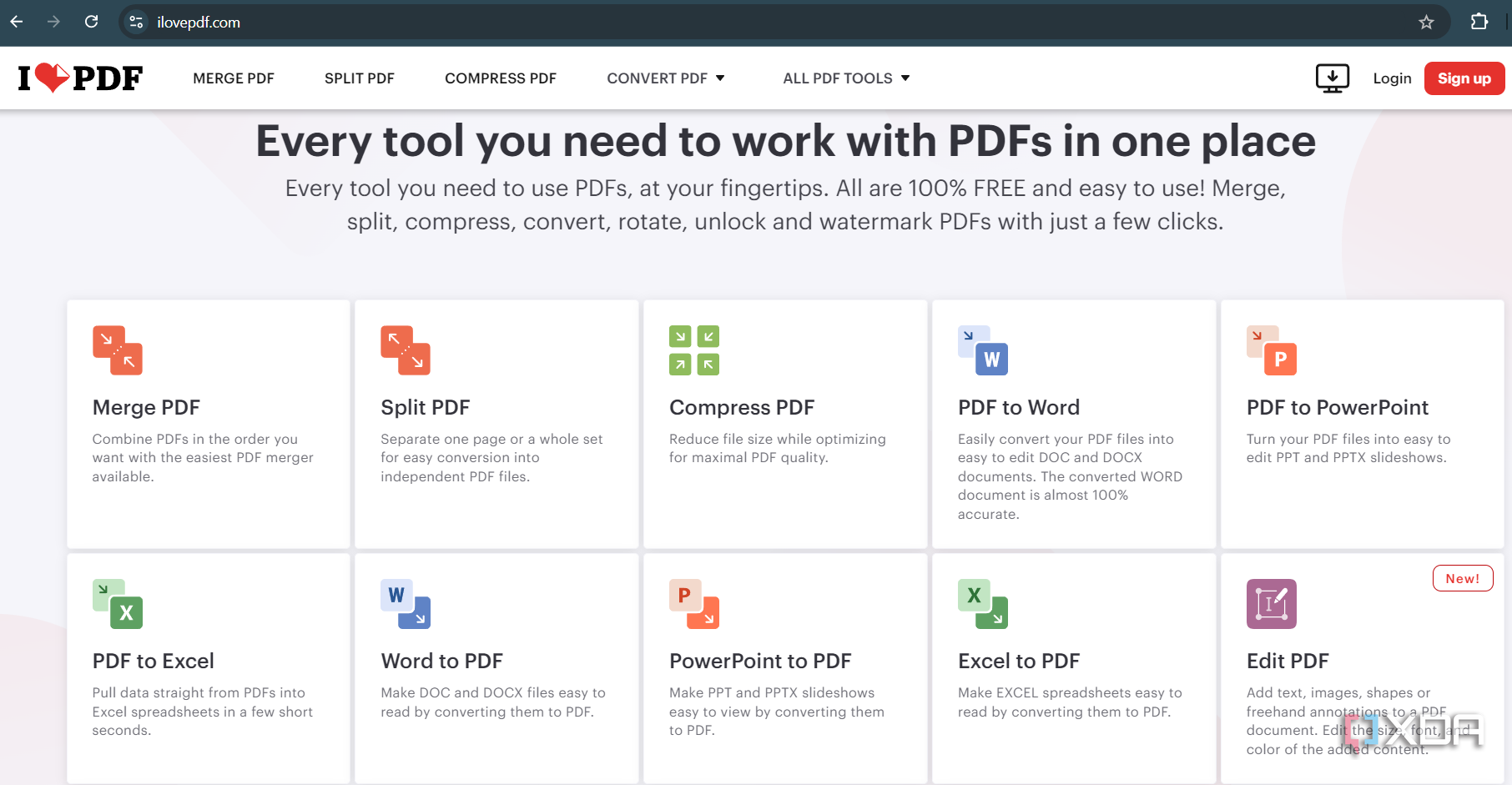Screen dimensions: 1512x785
Task: Open the Merge PDF card title
Action: 146,407
